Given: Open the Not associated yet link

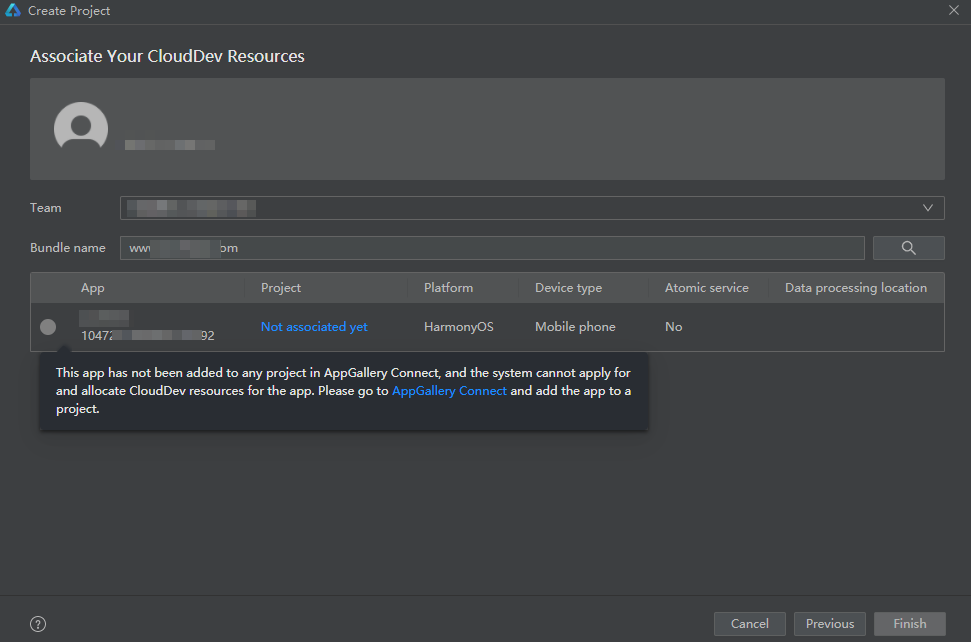Looking at the screenshot, I should coord(314,327).
